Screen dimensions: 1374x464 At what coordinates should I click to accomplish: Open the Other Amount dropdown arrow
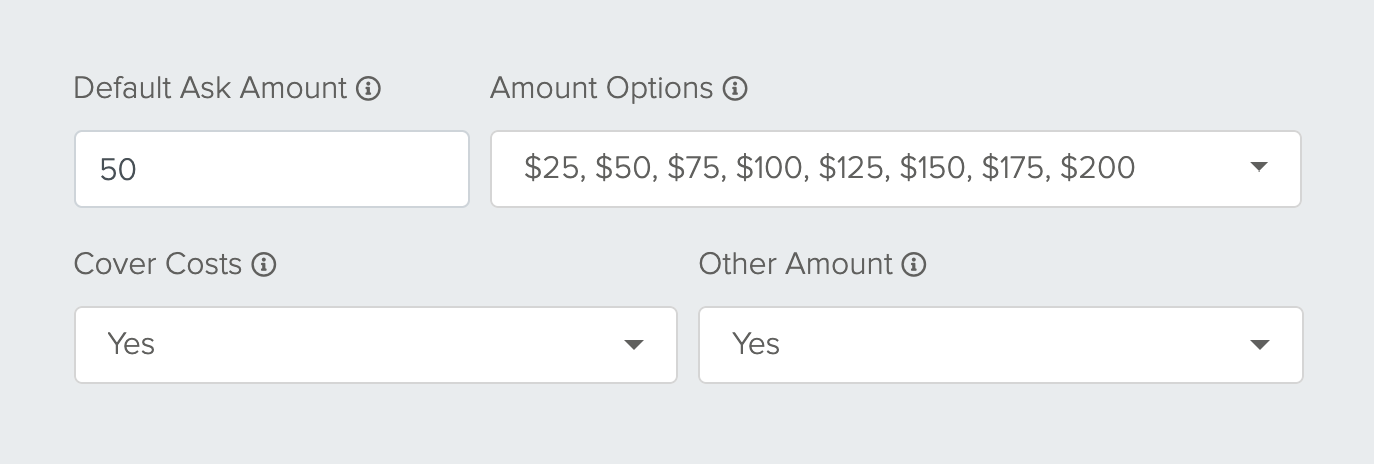(x=1260, y=345)
